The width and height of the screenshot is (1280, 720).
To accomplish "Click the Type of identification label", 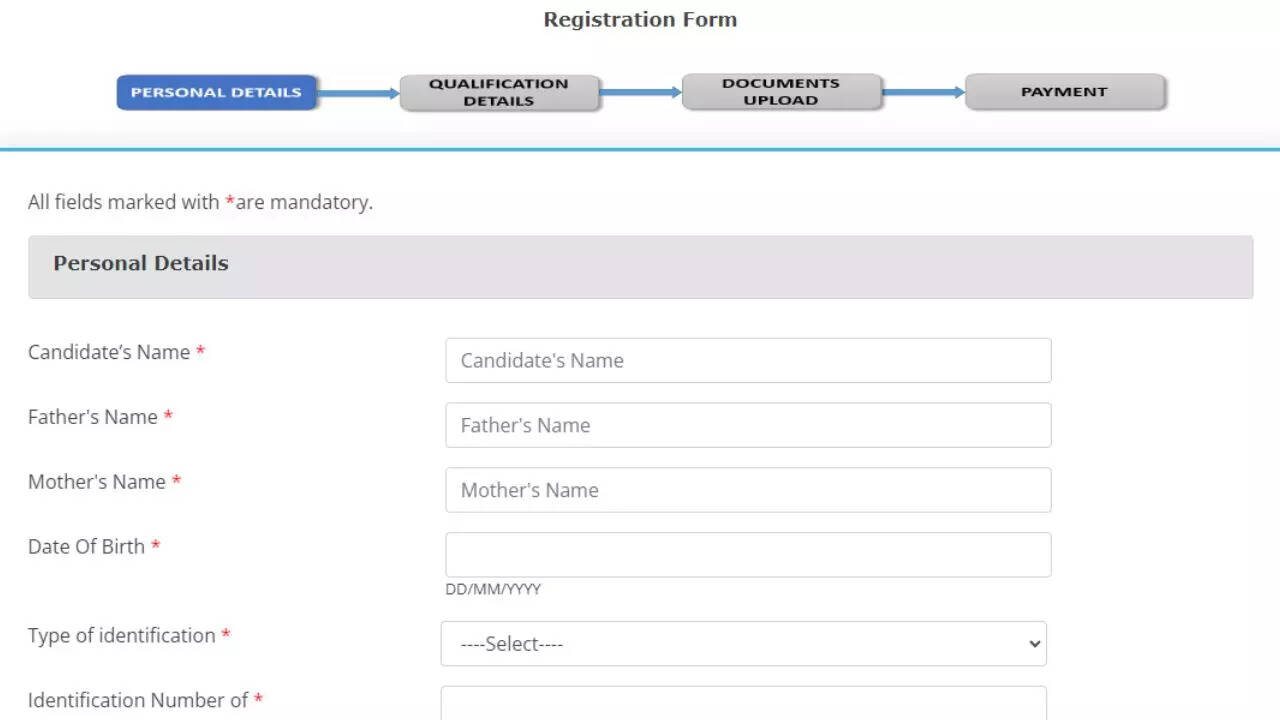I will coord(122,635).
